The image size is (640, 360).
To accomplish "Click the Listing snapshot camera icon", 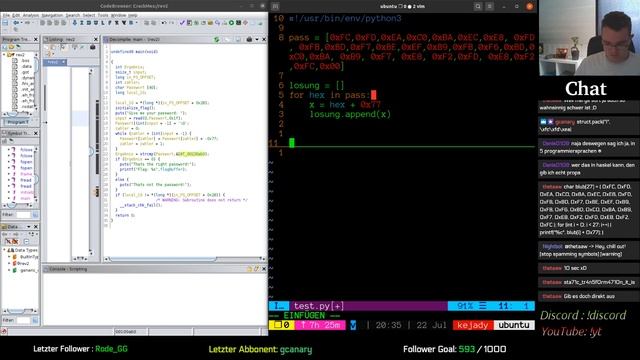I will click(x=93, y=47).
